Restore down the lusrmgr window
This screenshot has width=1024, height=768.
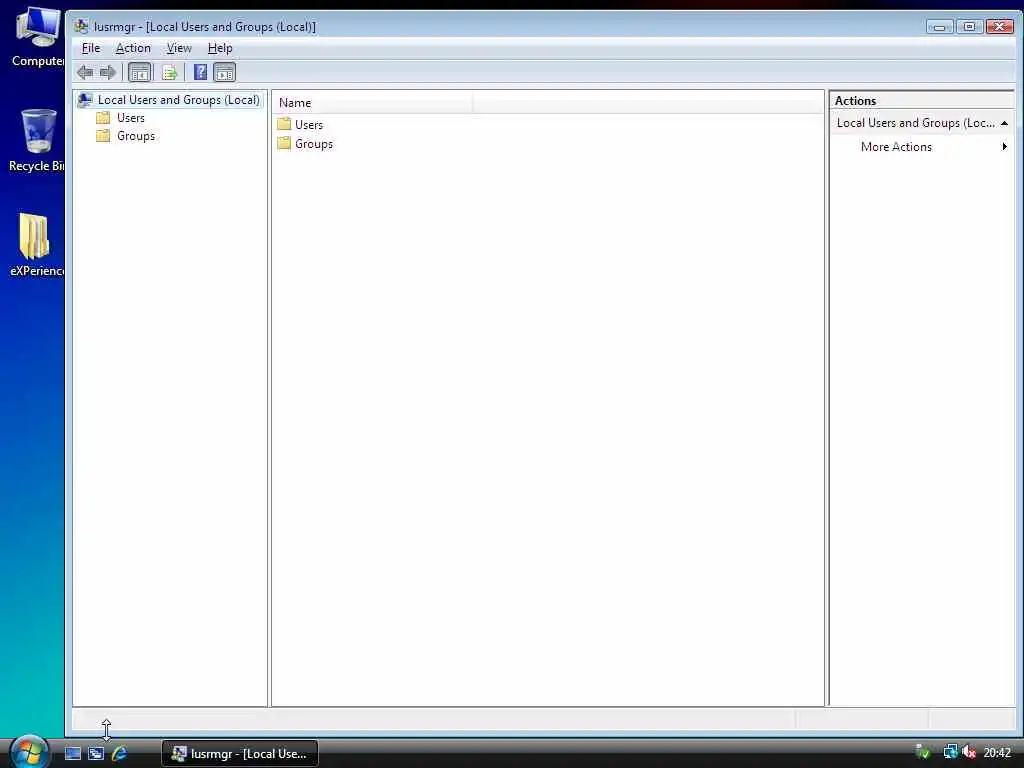click(x=969, y=27)
